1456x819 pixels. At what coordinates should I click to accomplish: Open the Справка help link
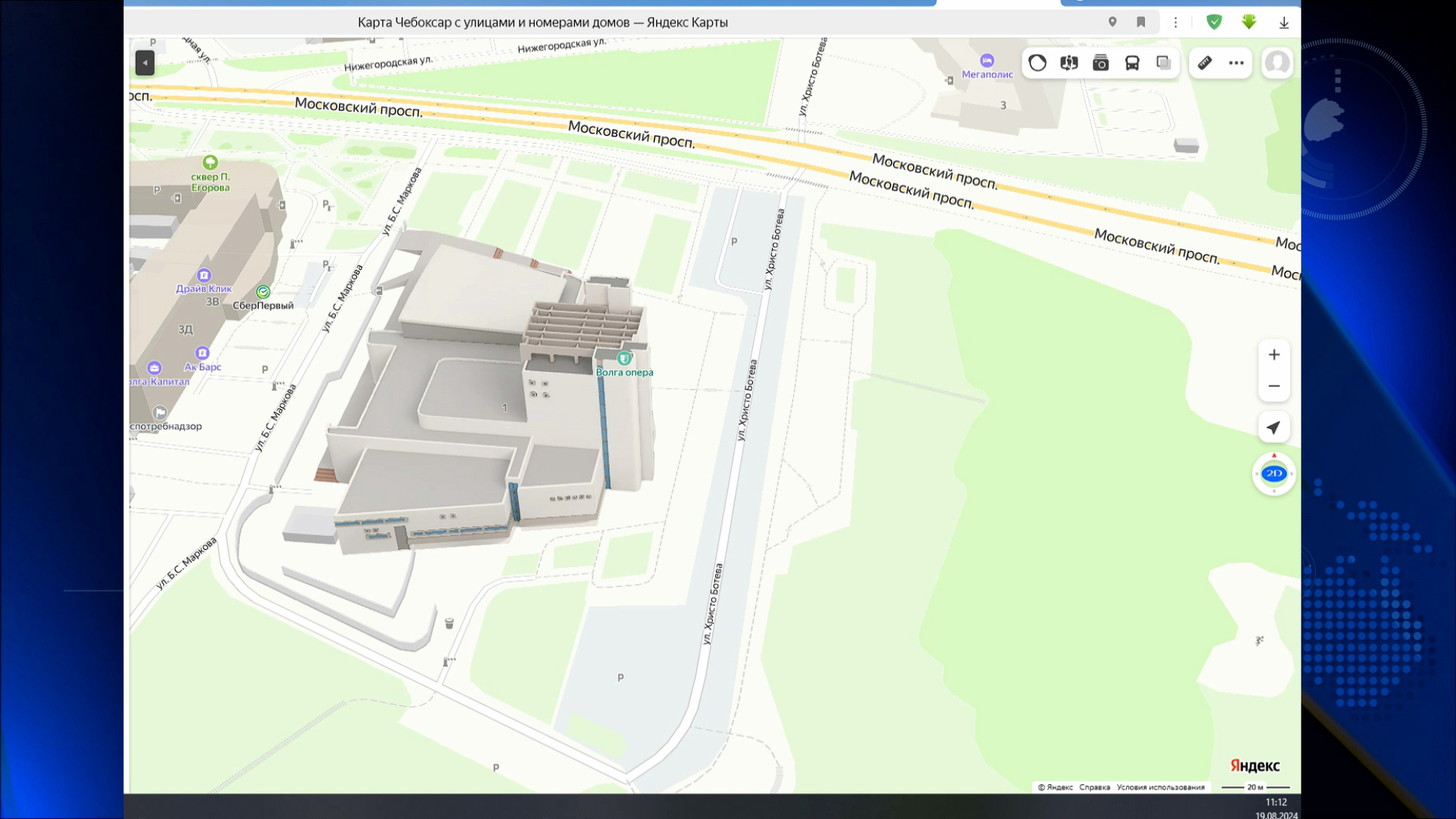click(x=1094, y=787)
